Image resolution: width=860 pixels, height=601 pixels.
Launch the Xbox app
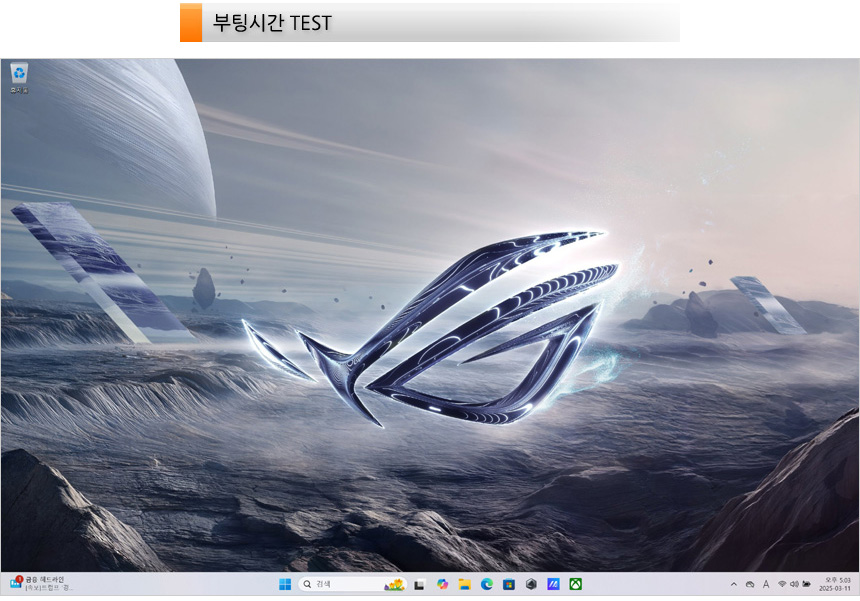pyautogui.click(x=576, y=584)
